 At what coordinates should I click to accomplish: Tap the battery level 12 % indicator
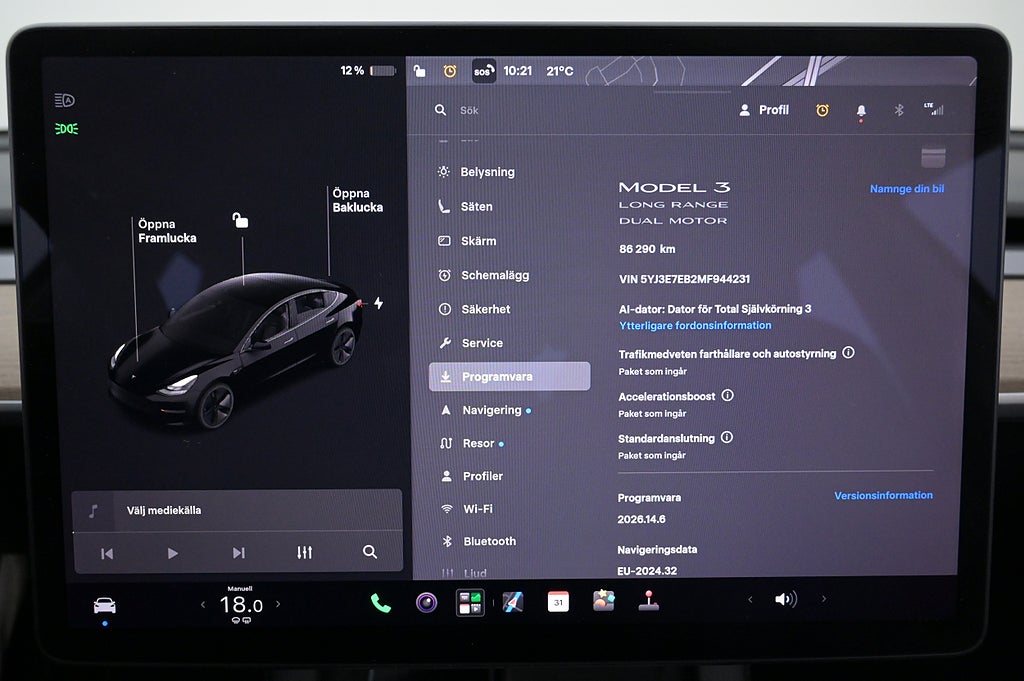[368, 71]
